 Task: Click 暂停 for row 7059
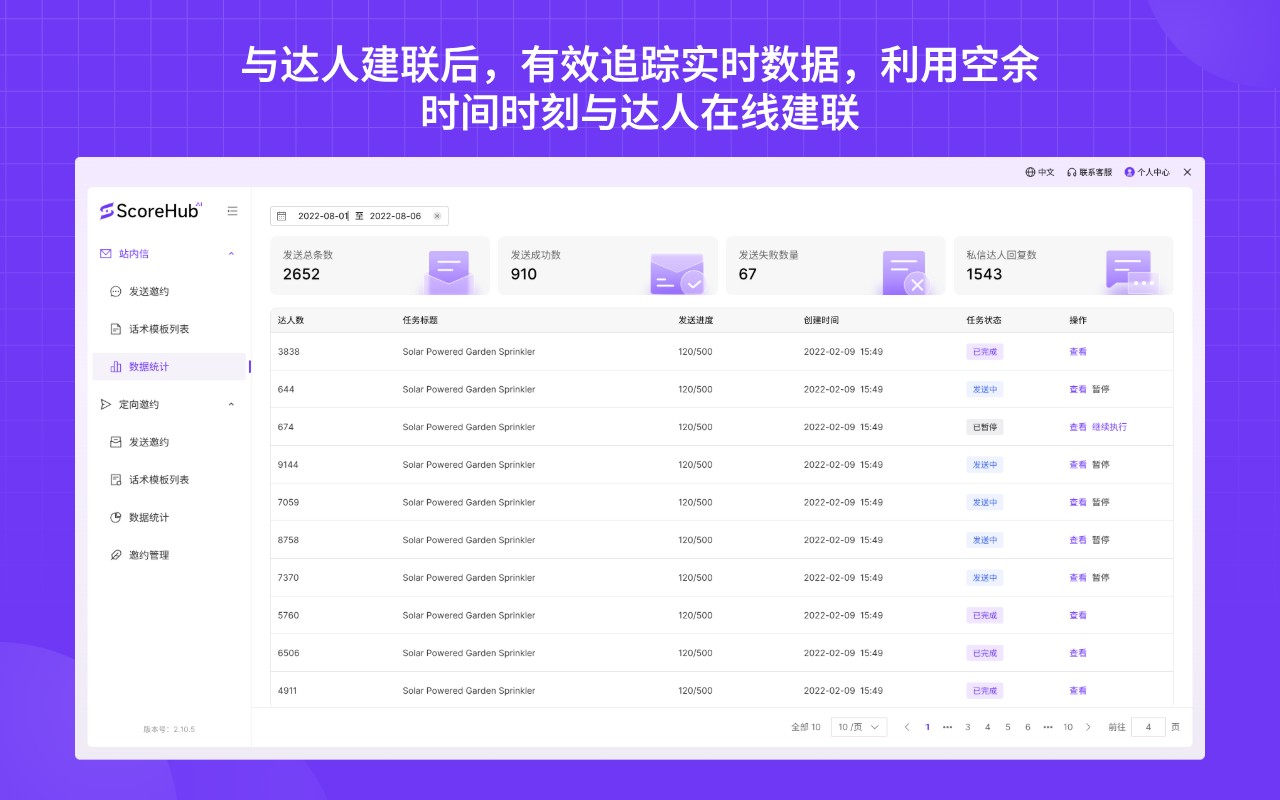pyautogui.click(x=1100, y=502)
